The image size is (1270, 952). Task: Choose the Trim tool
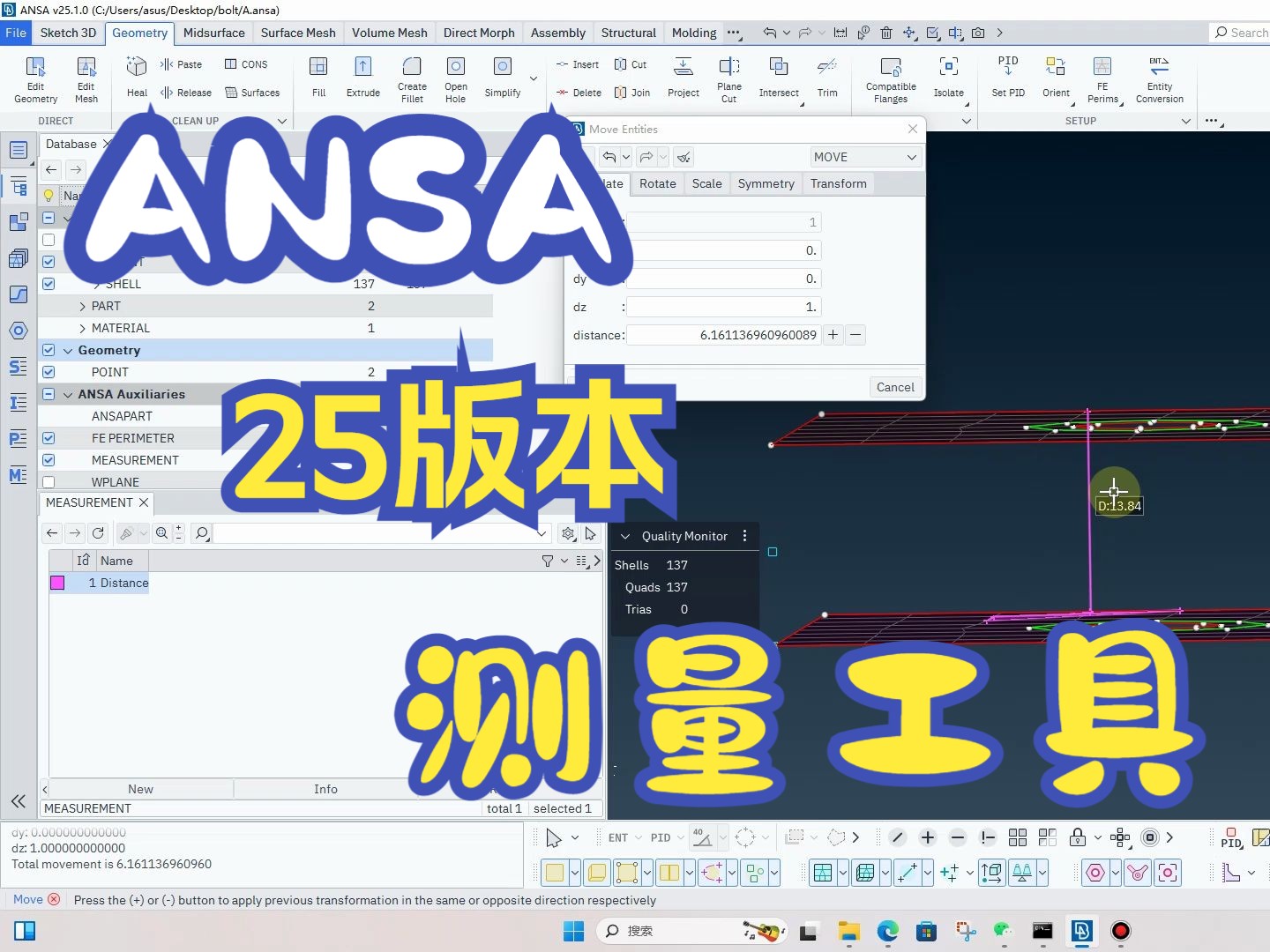[827, 78]
